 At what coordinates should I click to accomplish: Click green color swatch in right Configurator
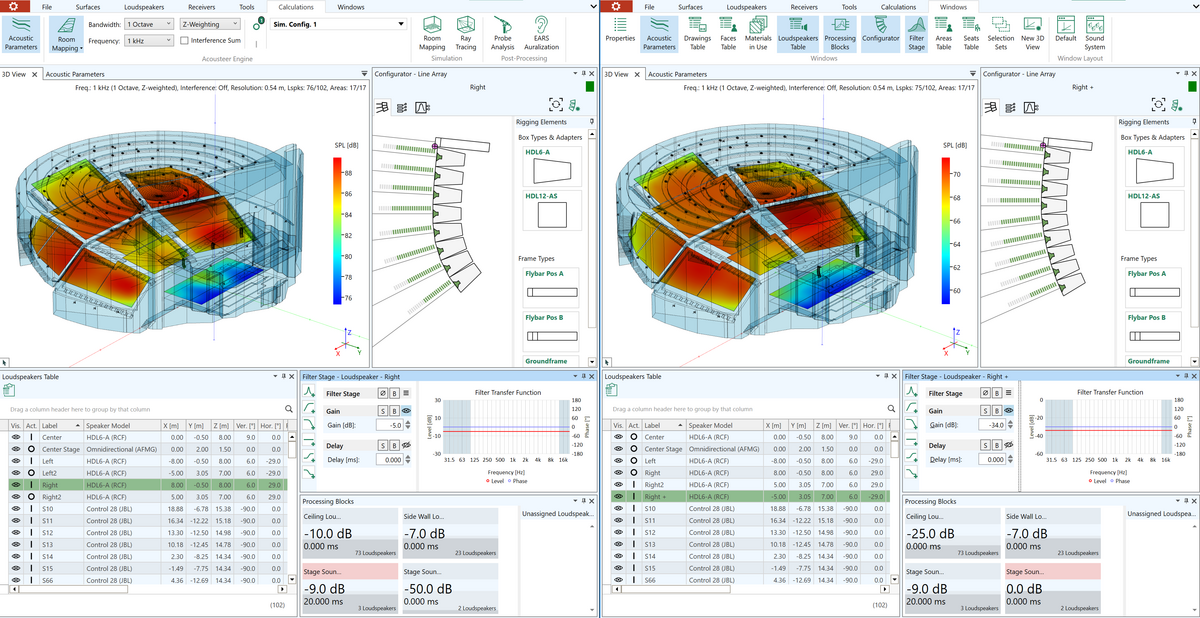click(x=1190, y=87)
